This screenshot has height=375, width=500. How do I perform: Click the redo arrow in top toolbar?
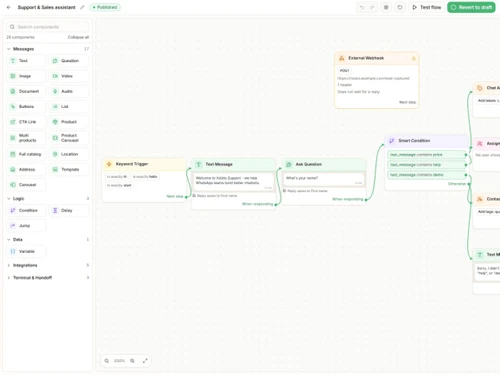click(372, 7)
